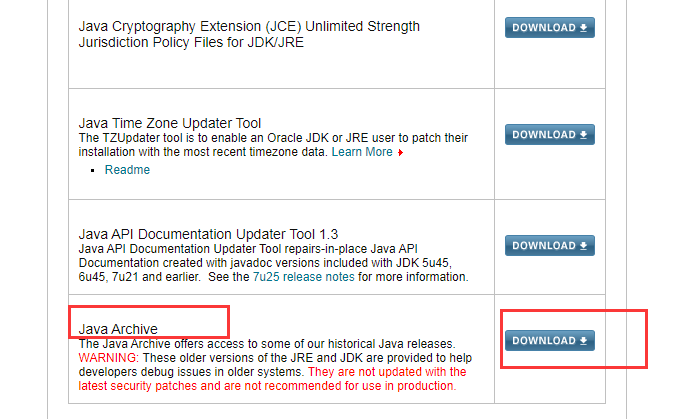This screenshot has height=419, width=686.
Task: Open the Learn More link
Action: point(362,152)
